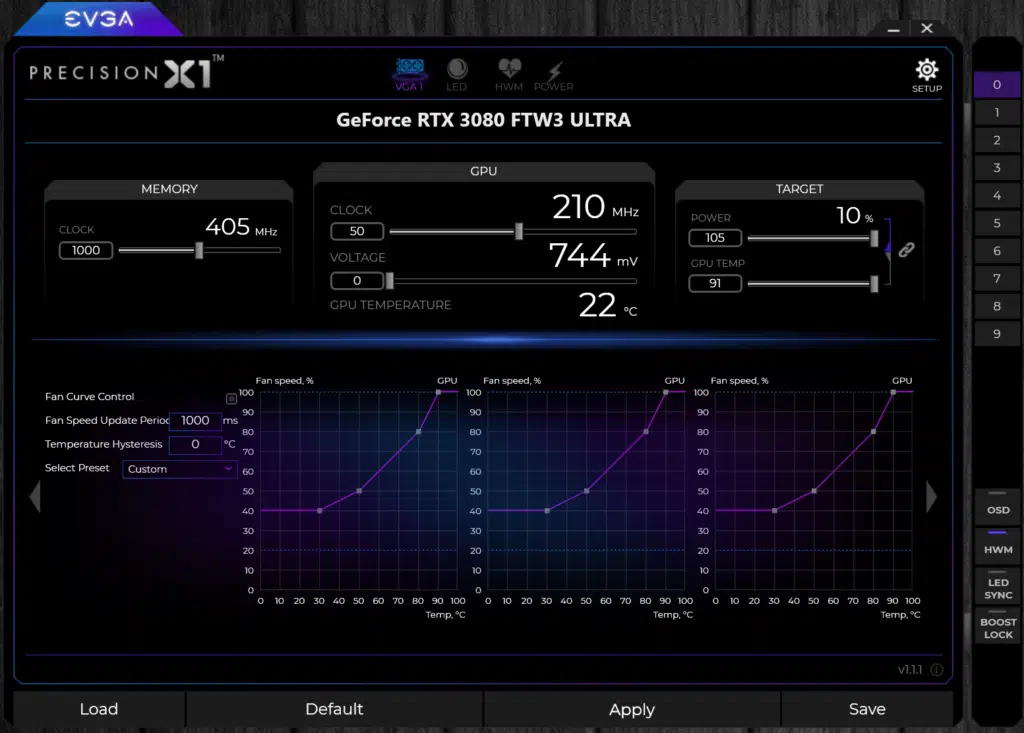Click the EVGA logo

(99, 18)
